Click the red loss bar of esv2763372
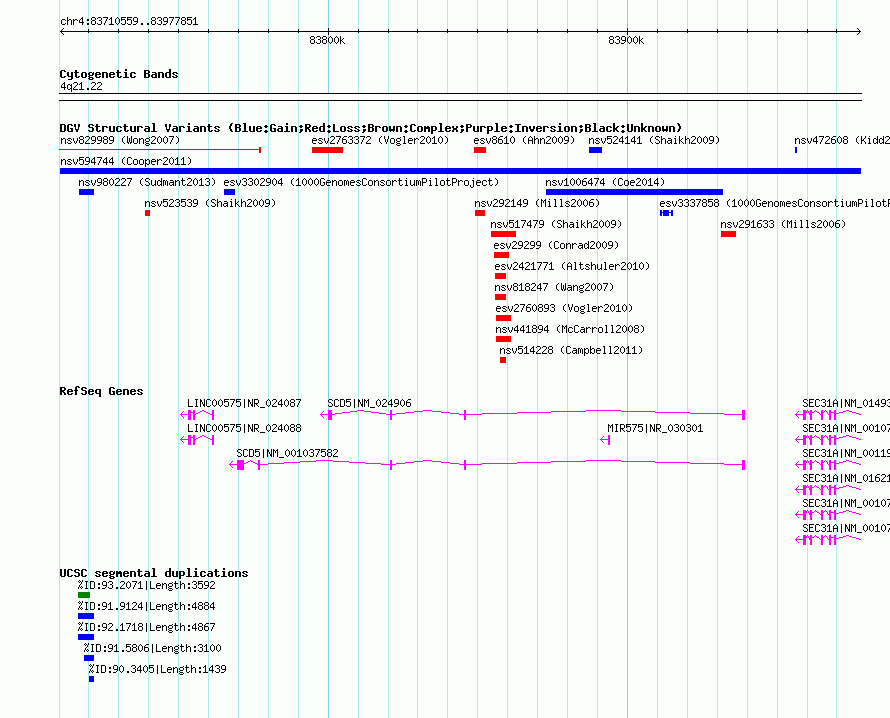 [x=328, y=150]
